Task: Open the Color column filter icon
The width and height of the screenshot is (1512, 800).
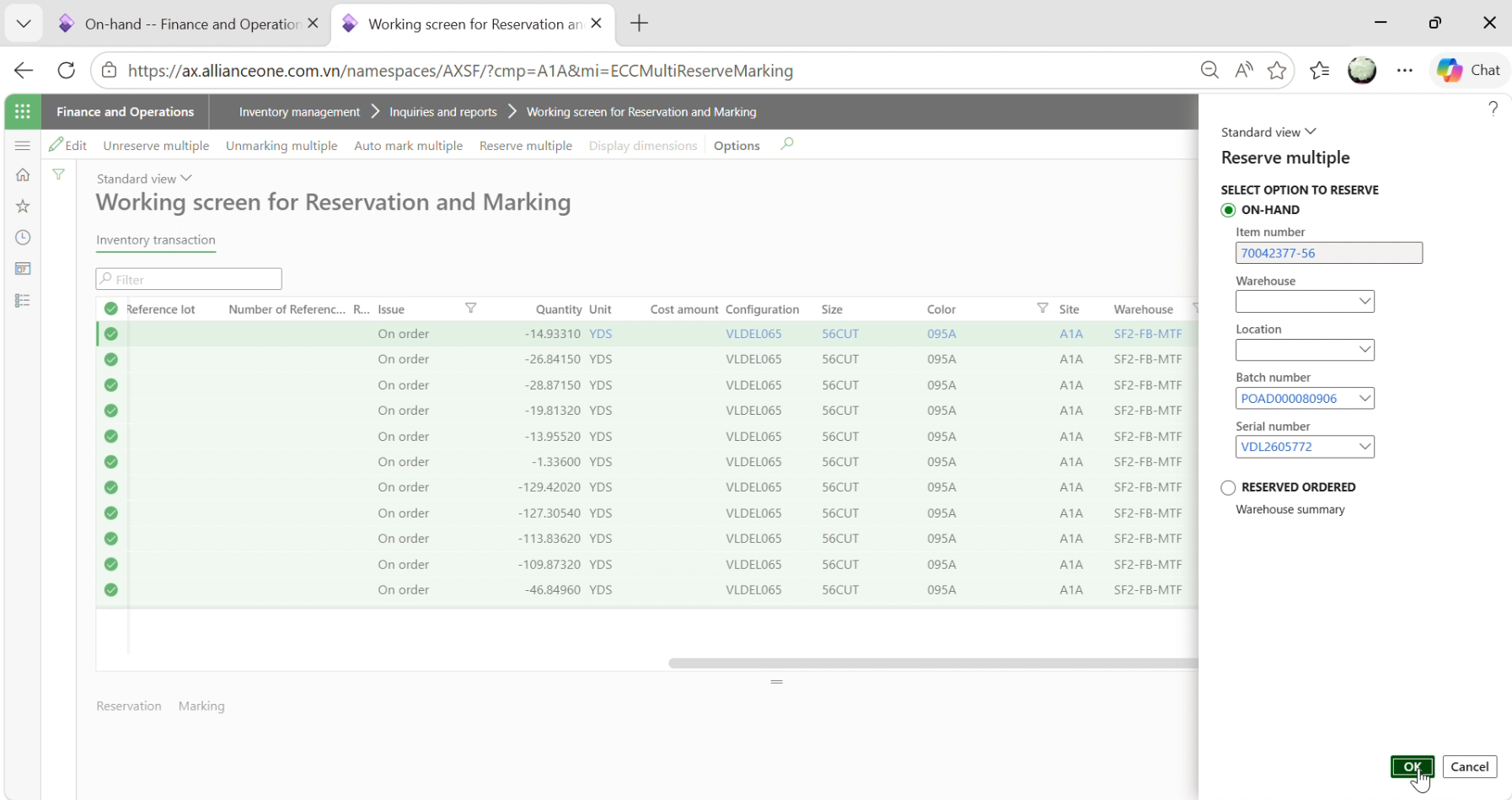Action: point(1043,309)
